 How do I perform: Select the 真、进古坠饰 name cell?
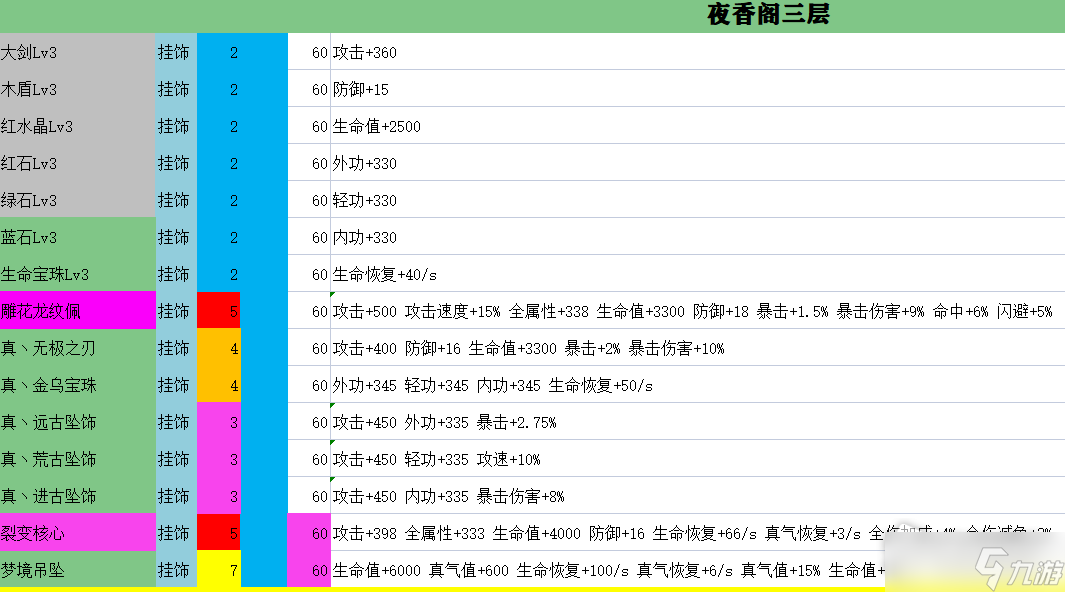(77, 496)
